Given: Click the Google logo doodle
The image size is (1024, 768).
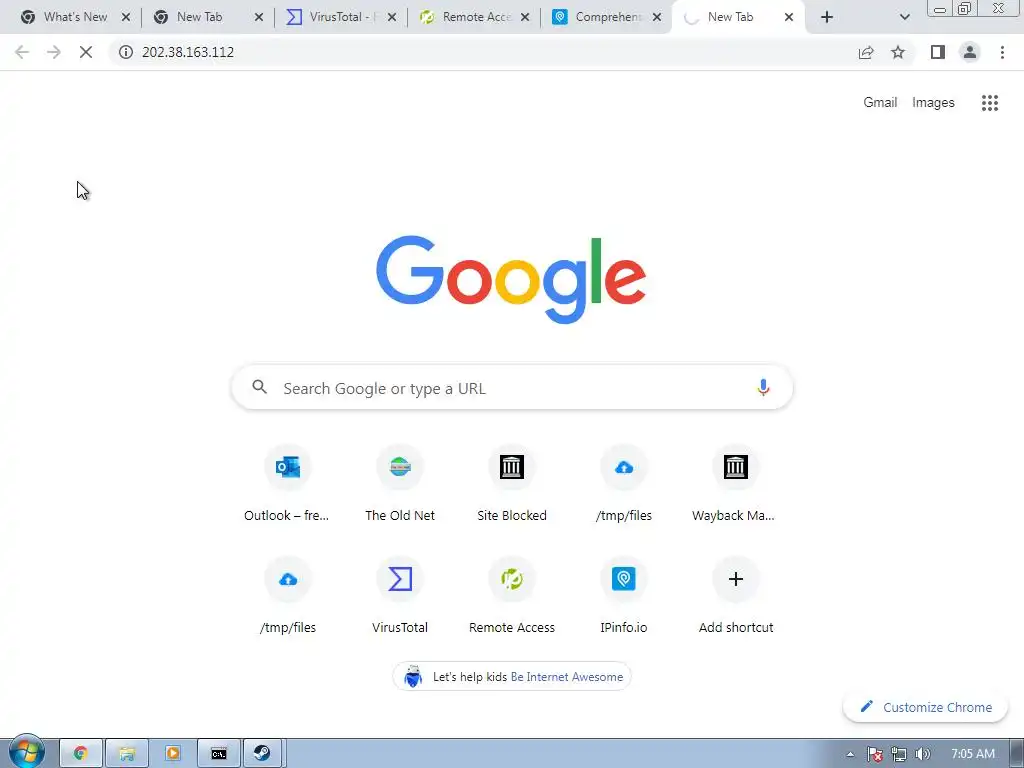Looking at the screenshot, I should (511, 279).
